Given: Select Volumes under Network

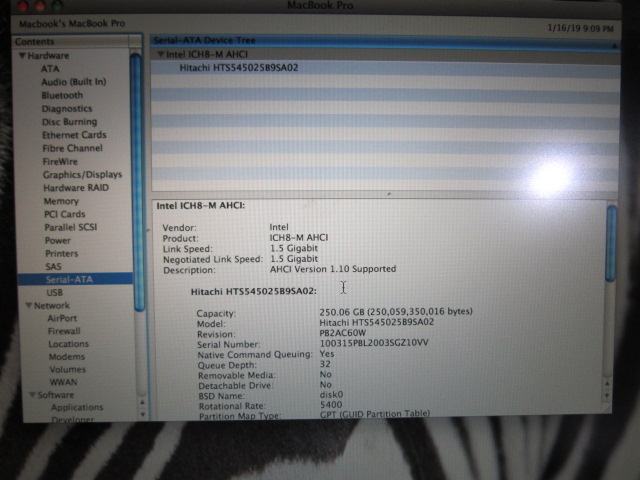Looking at the screenshot, I should [68, 369].
